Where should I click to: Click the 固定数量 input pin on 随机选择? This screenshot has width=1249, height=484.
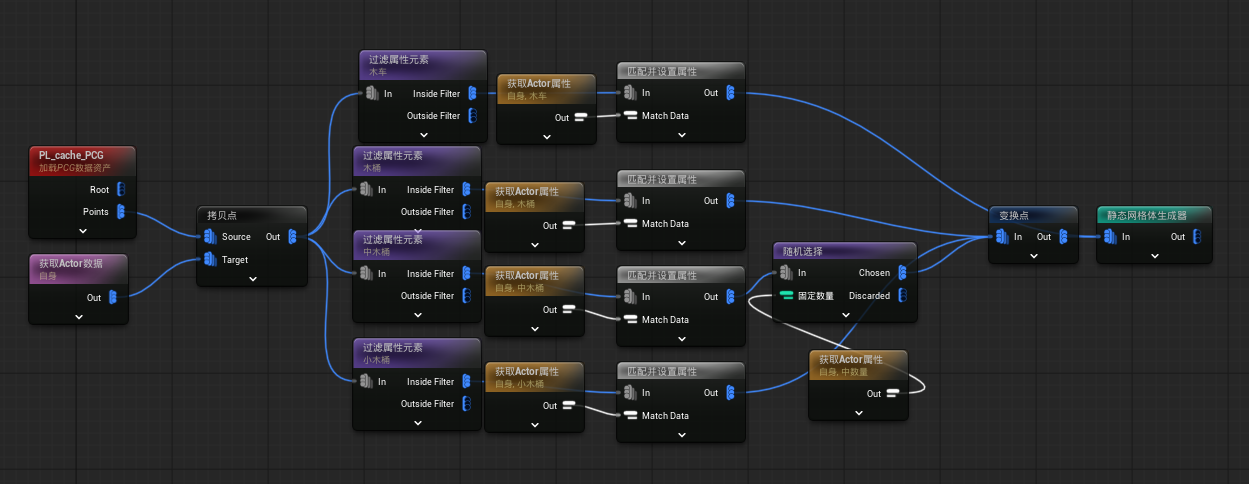tap(786, 295)
